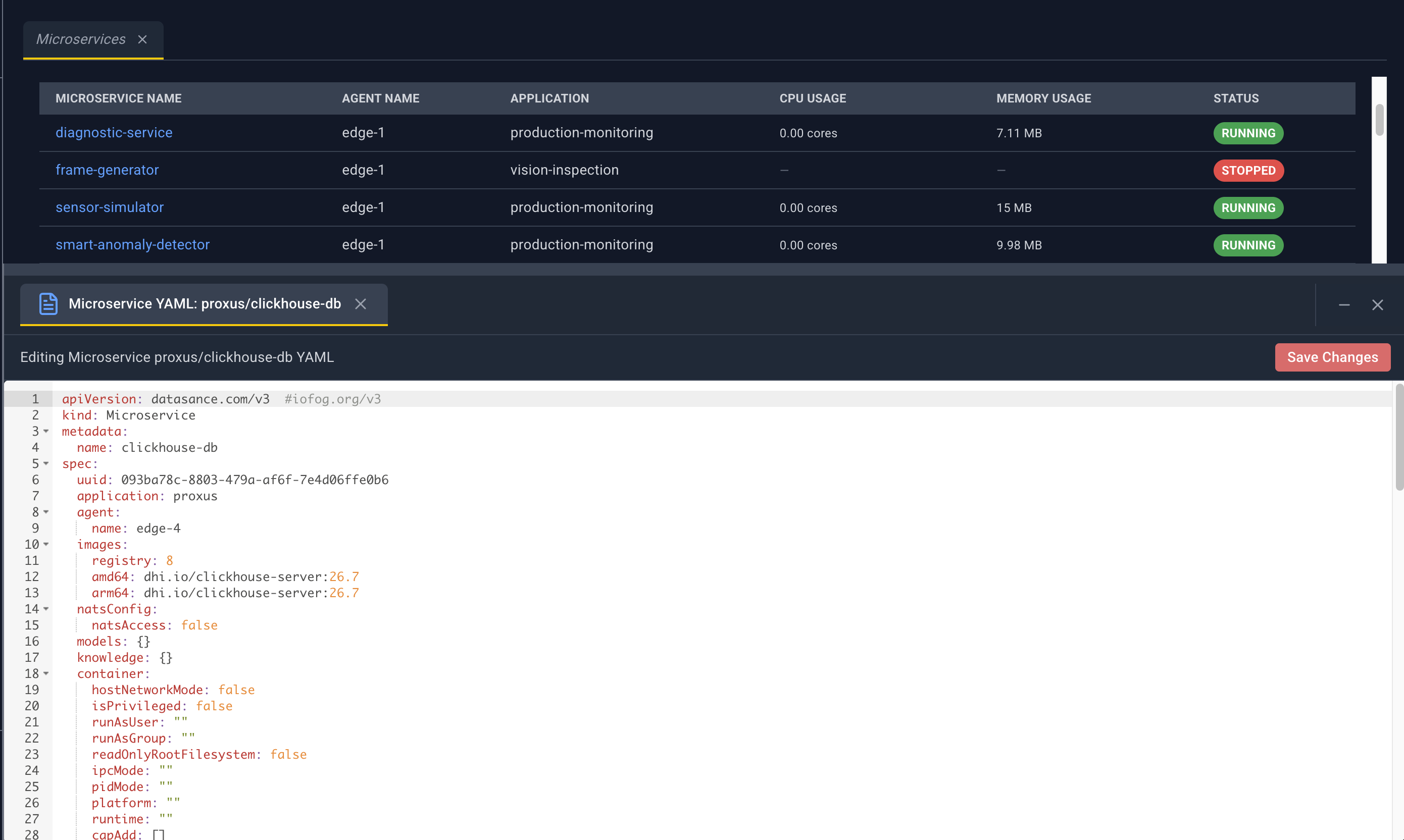The width and height of the screenshot is (1404, 840).
Task: Open the frame-generator microservice link
Action: (x=107, y=170)
